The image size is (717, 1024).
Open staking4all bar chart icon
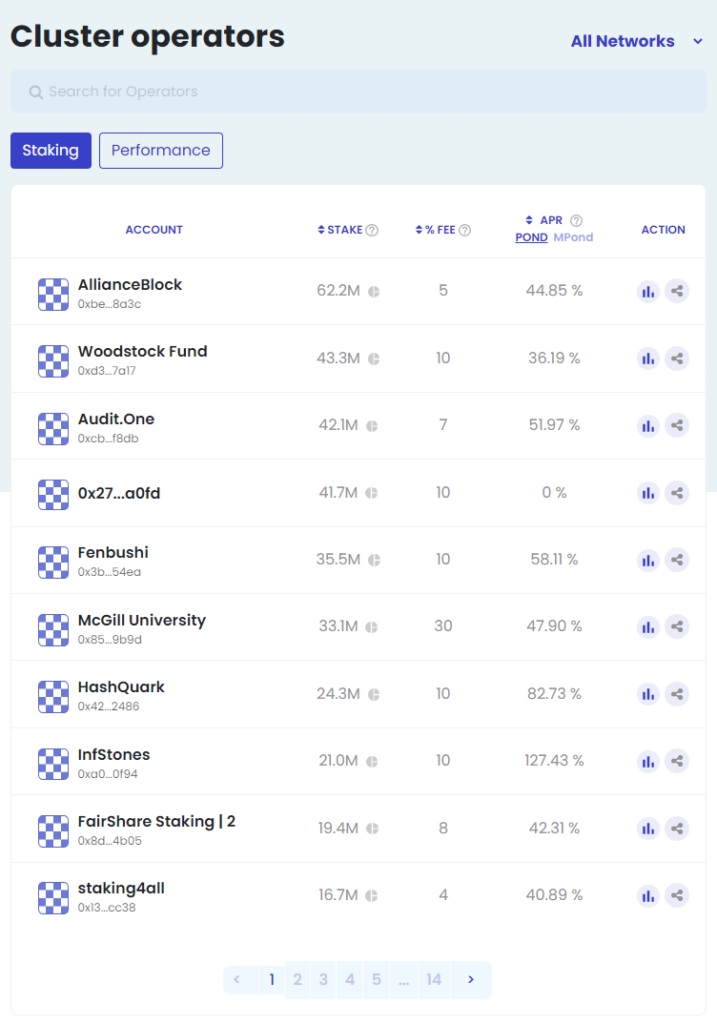[x=648, y=896]
